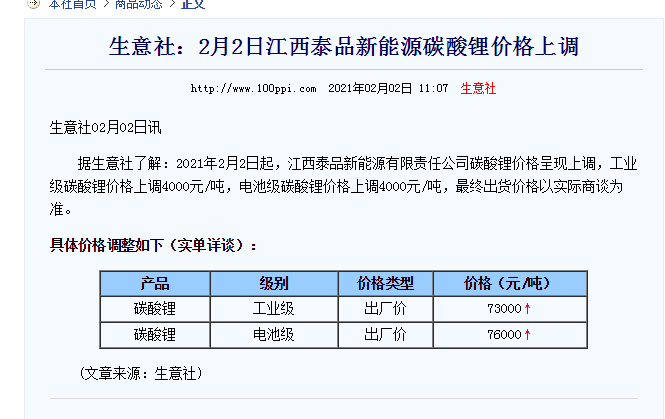The height and width of the screenshot is (419, 665).
Task: Open the 本社首页 breadcrumb link
Action: (x=73, y=4)
